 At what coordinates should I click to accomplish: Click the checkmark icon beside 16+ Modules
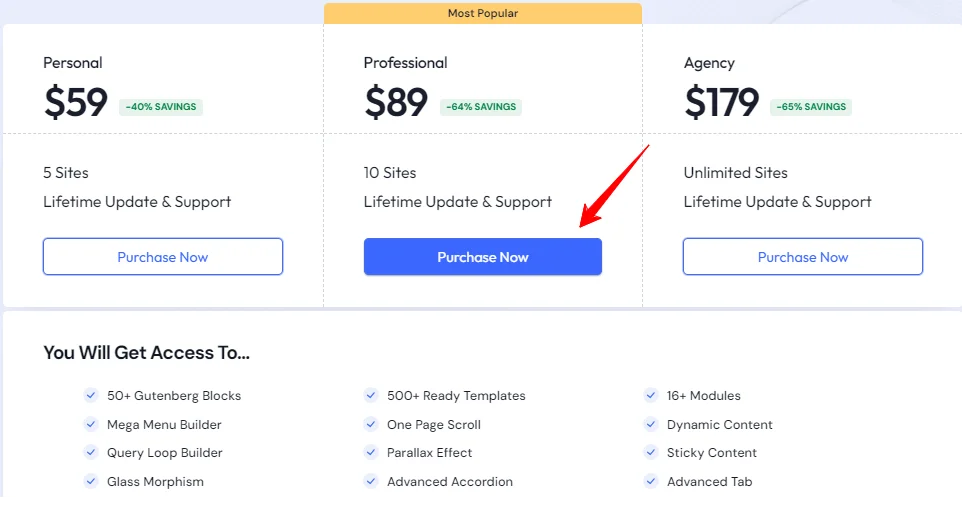pyautogui.click(x=651, y=395)
